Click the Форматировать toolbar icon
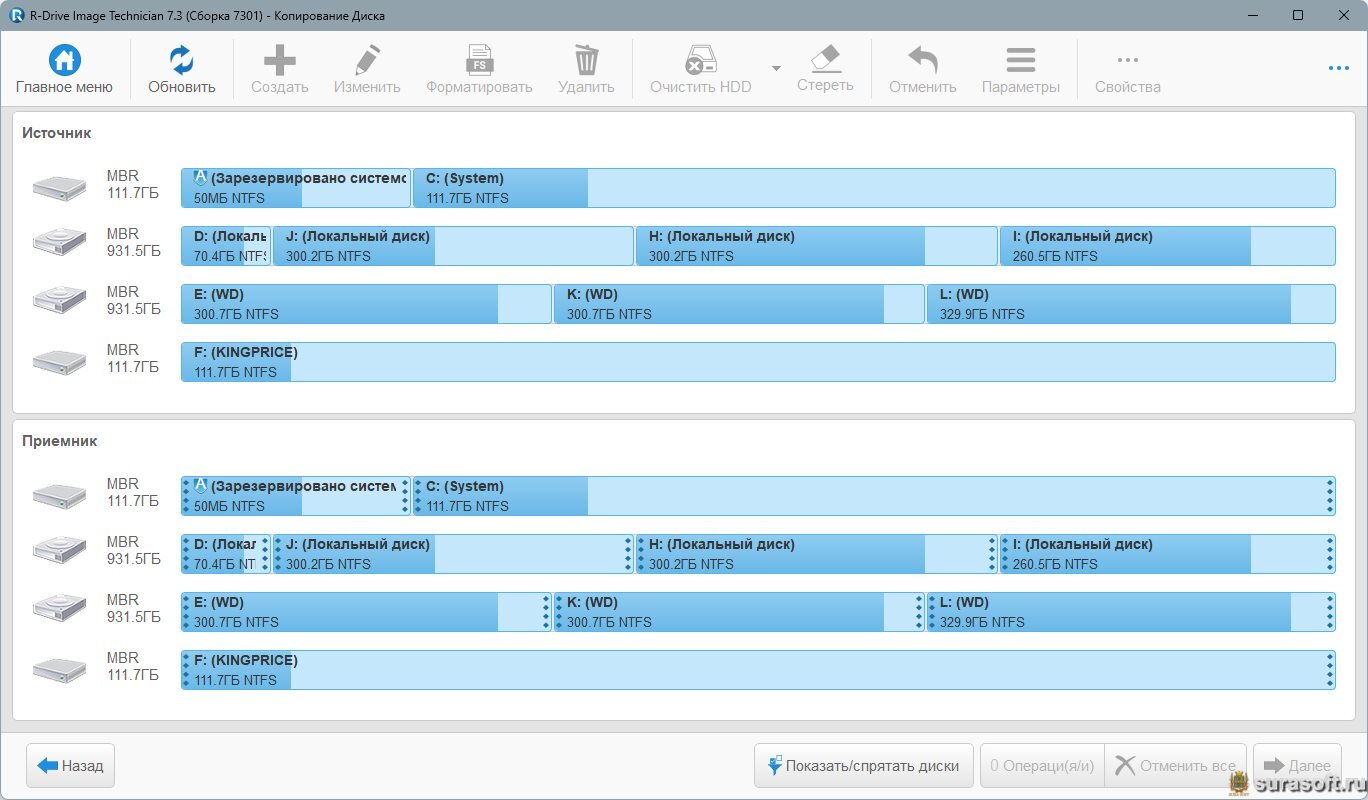Image resolution: width=1368 pixels, height=800 pixels. click(x=479, y=60)
